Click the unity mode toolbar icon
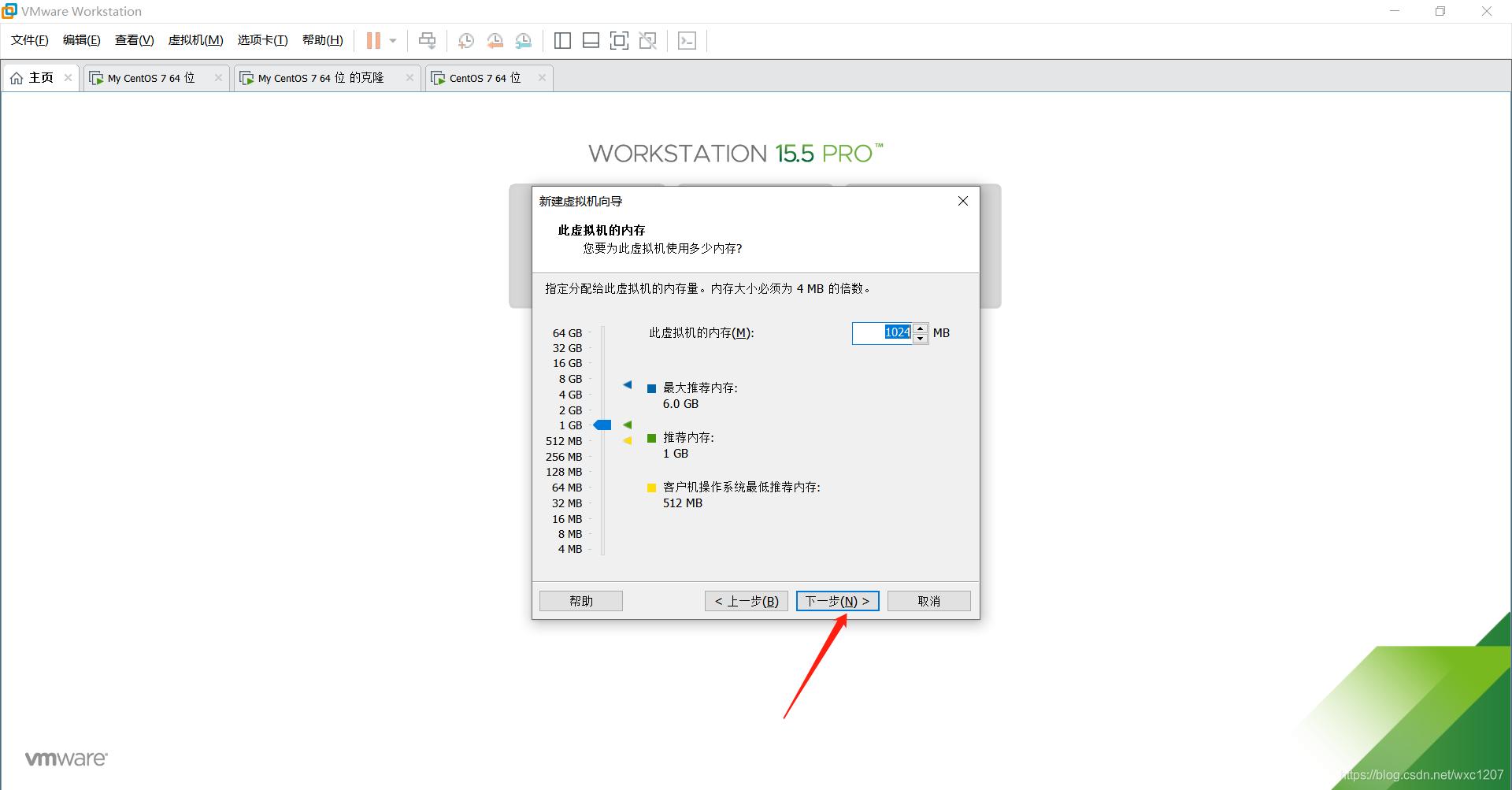The width and height of the screenshot is (1512, 790). [x=648, y=41]
